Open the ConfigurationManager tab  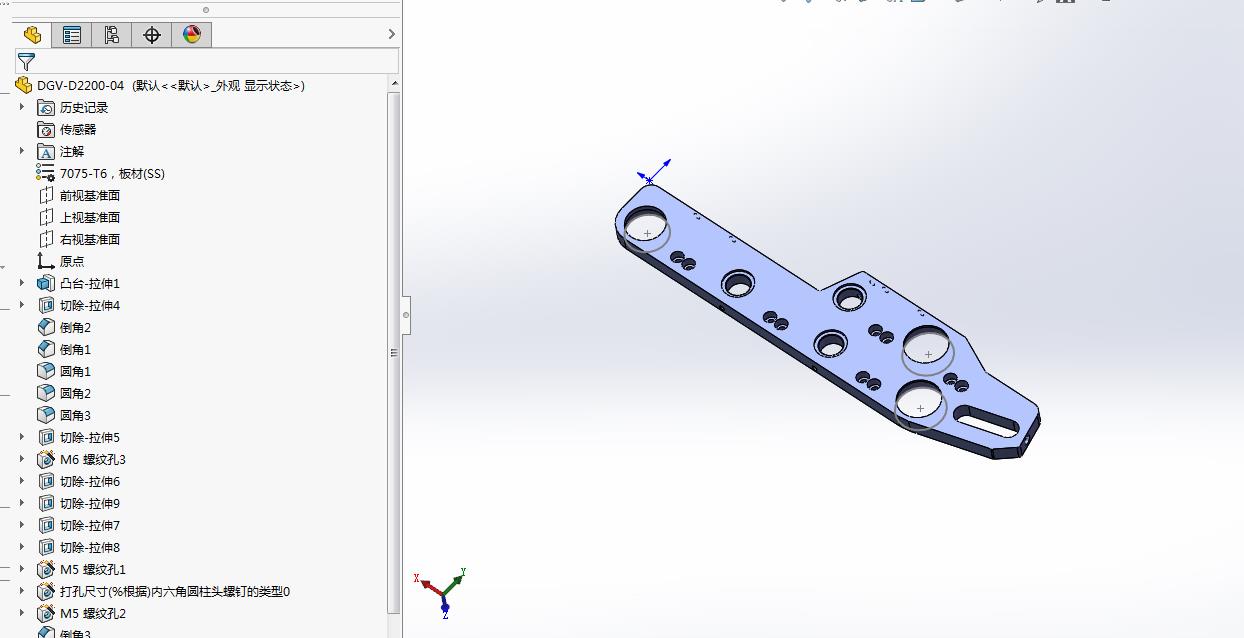pos(112,35)
